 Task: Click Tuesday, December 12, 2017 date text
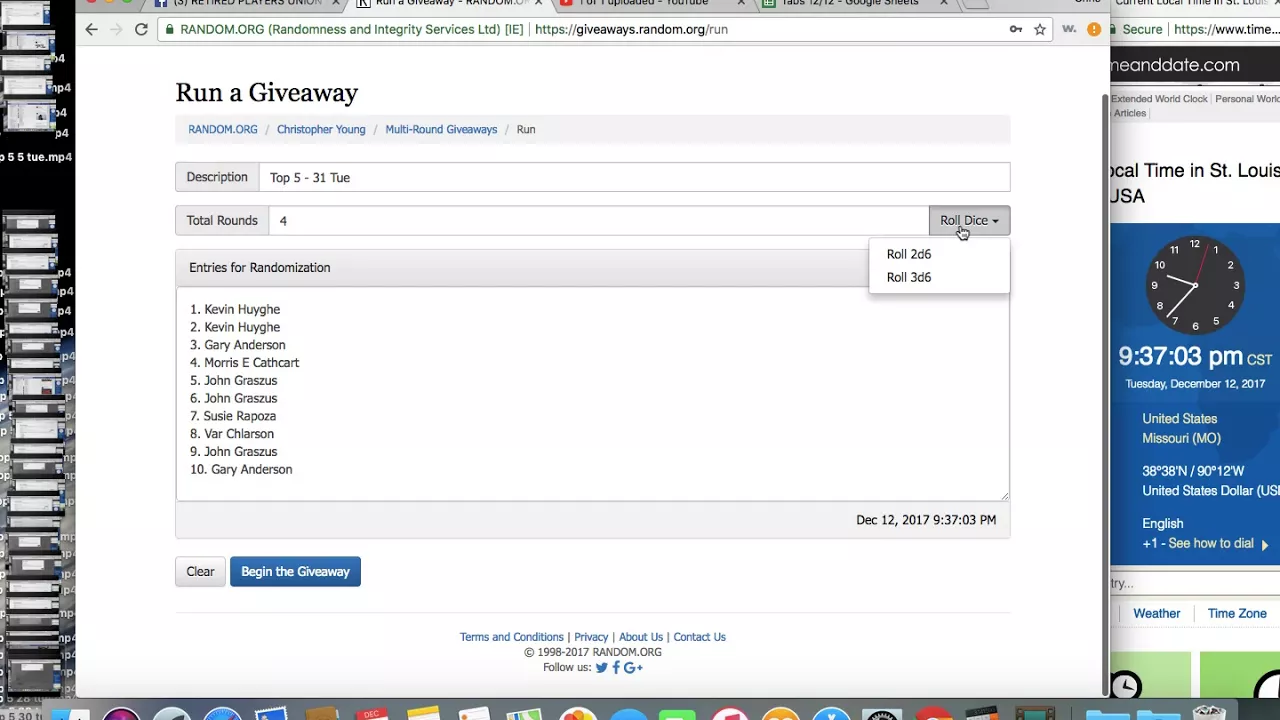pos(1195,384)
